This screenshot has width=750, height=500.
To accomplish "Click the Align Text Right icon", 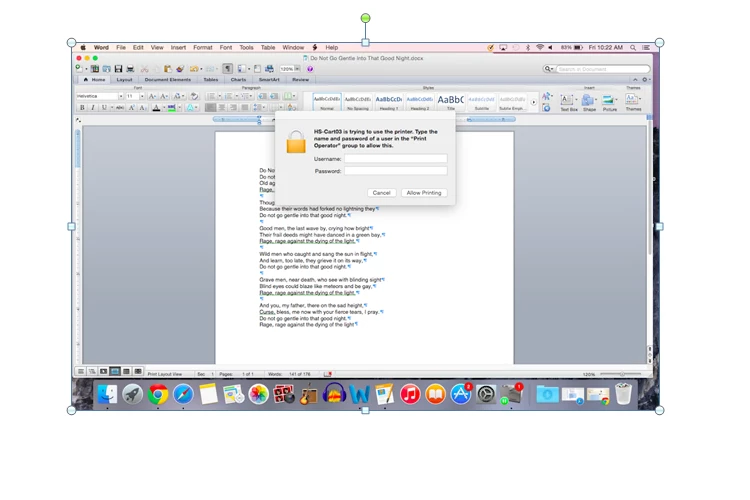I will tap(233, 108).
